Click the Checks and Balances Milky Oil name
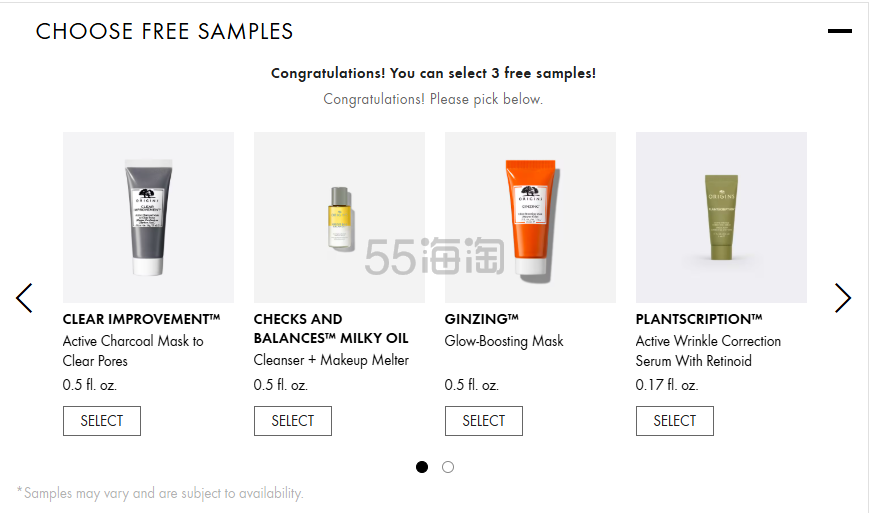This screenshot has height=513, width=869. click(x=331, y=328)
